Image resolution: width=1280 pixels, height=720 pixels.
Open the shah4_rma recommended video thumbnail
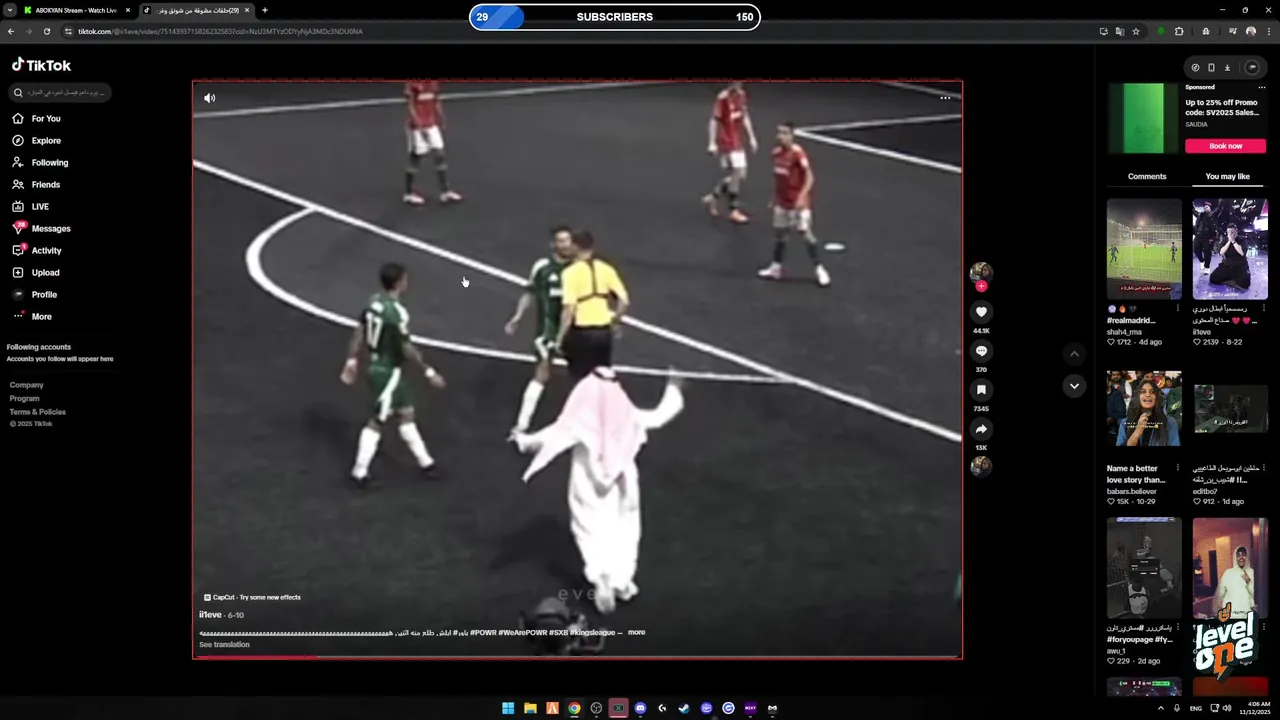[x=1144, y=249]
